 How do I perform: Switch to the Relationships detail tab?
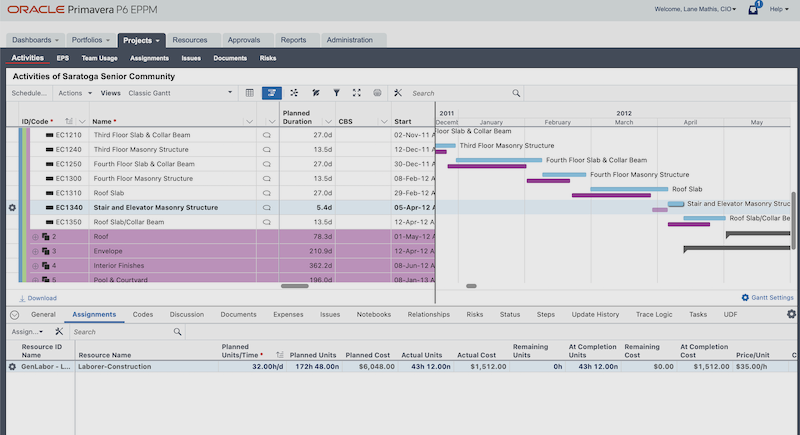428,314
